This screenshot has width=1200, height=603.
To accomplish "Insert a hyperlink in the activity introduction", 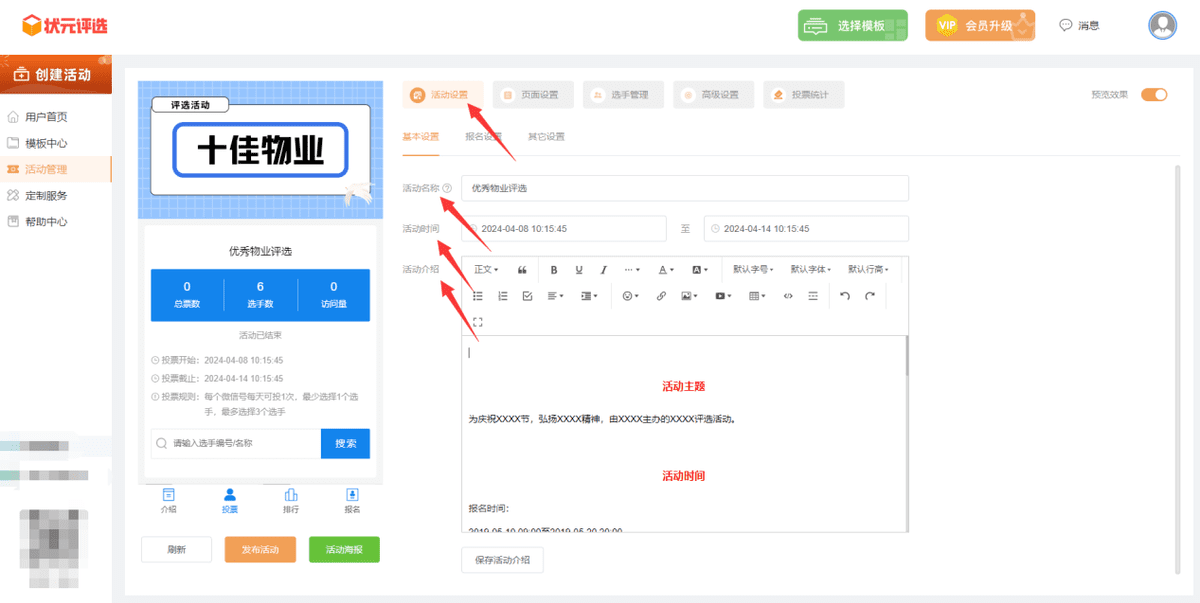I will [662, 295].
